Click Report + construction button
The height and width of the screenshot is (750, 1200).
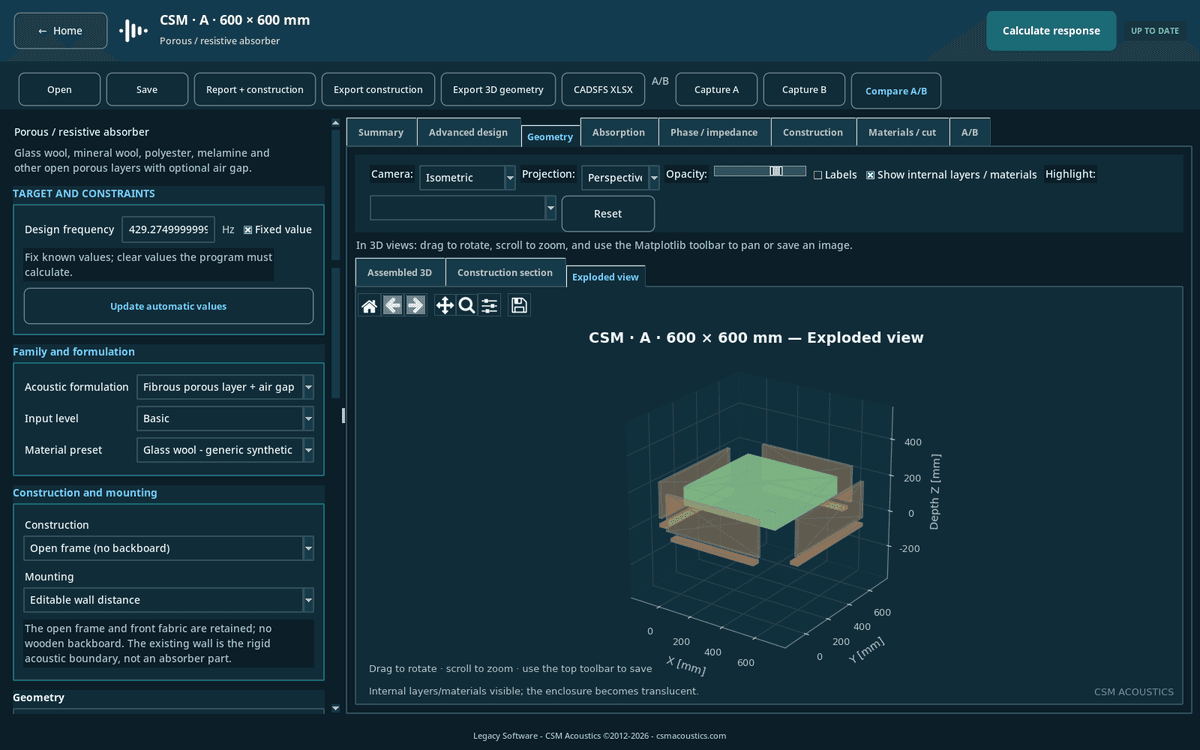click(255, 90)
